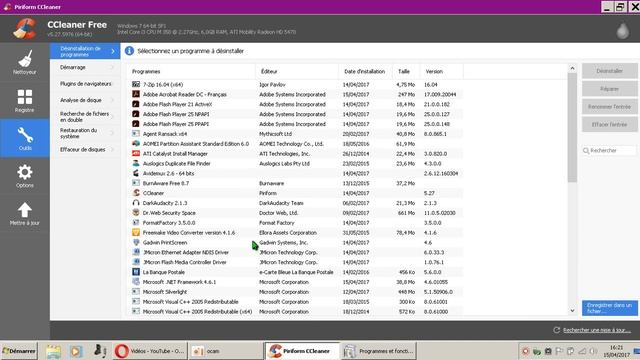Open Opera Vidéos - YouTube taskbar item
Screen dimensions: 640x360
[x=150, y=351]
